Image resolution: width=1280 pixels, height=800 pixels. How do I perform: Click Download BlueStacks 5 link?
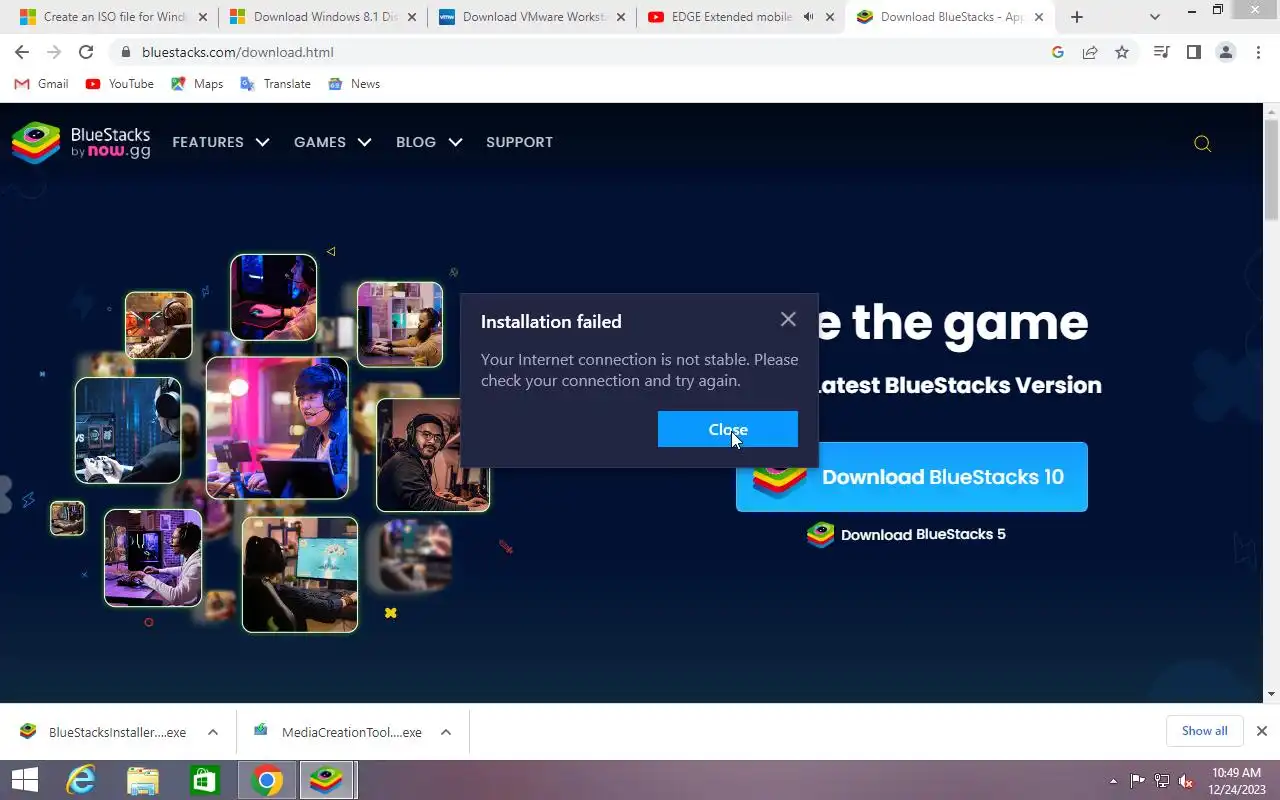click(906, 534)
